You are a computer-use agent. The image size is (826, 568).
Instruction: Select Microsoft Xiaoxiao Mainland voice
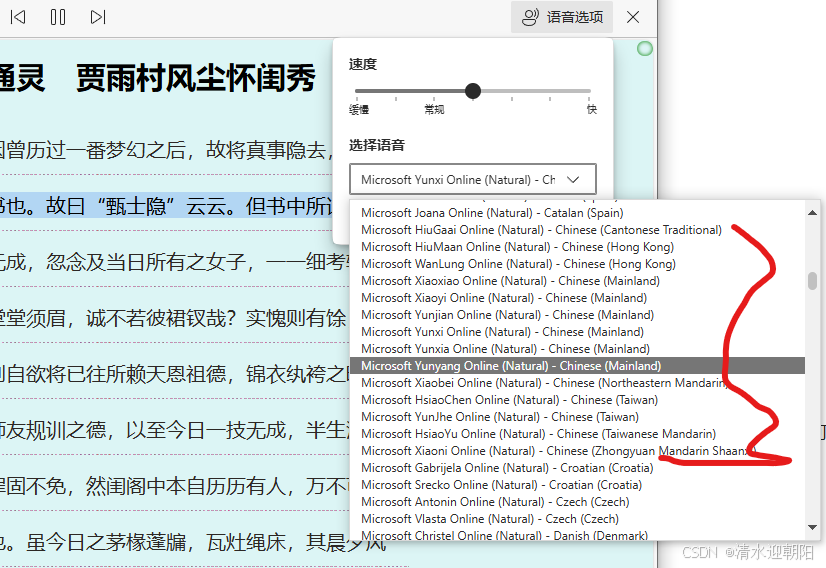577,281
